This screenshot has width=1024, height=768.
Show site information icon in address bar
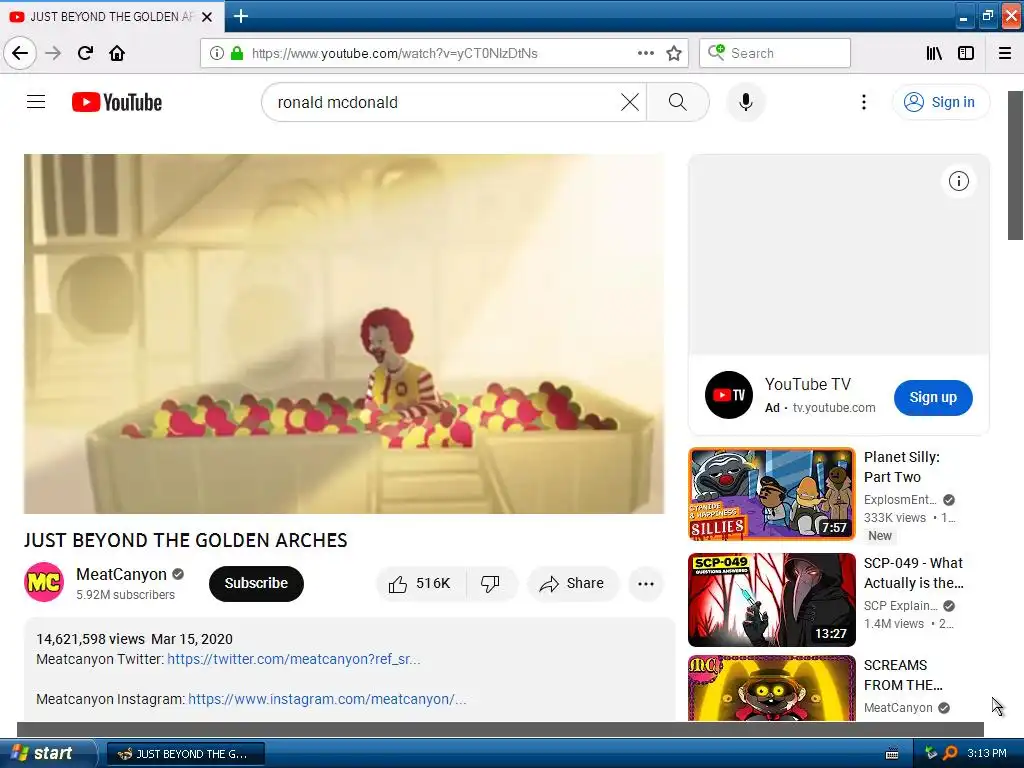point(217,53)
